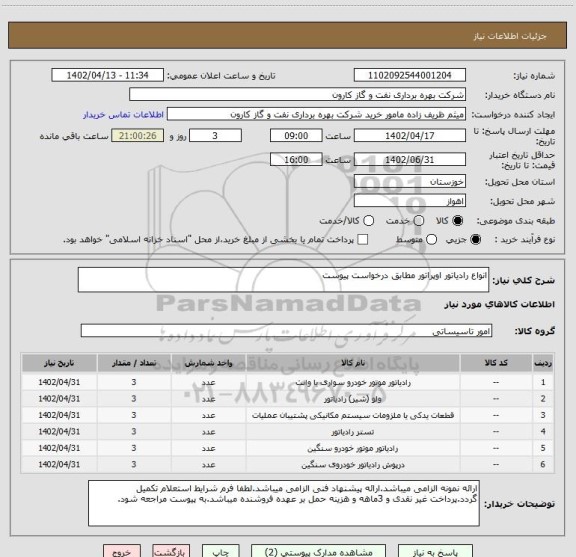
Task: Click the پاسخ به نیاز button
Action: pos(435,552)
